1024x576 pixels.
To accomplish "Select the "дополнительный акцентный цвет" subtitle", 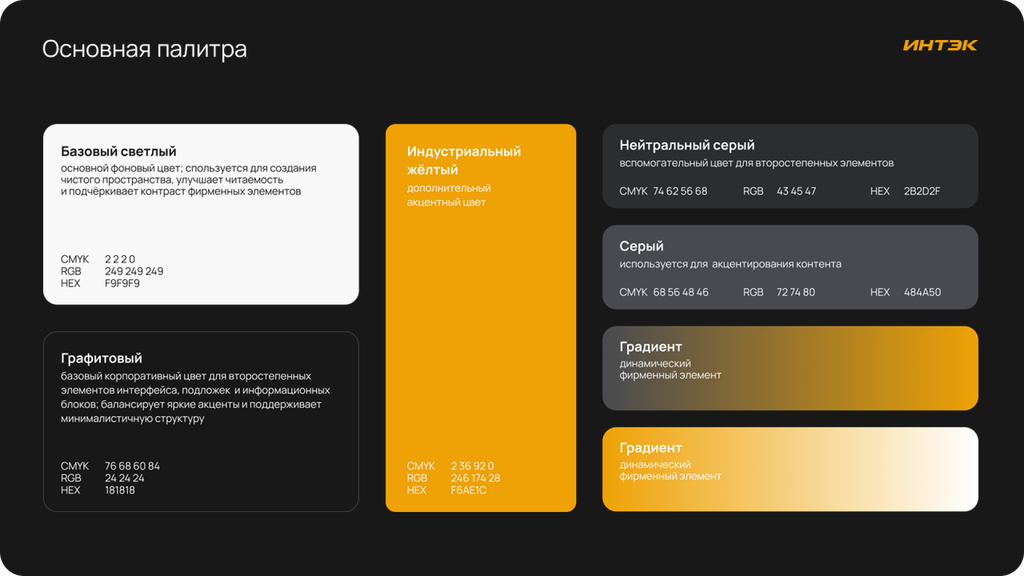I will 449,195.
